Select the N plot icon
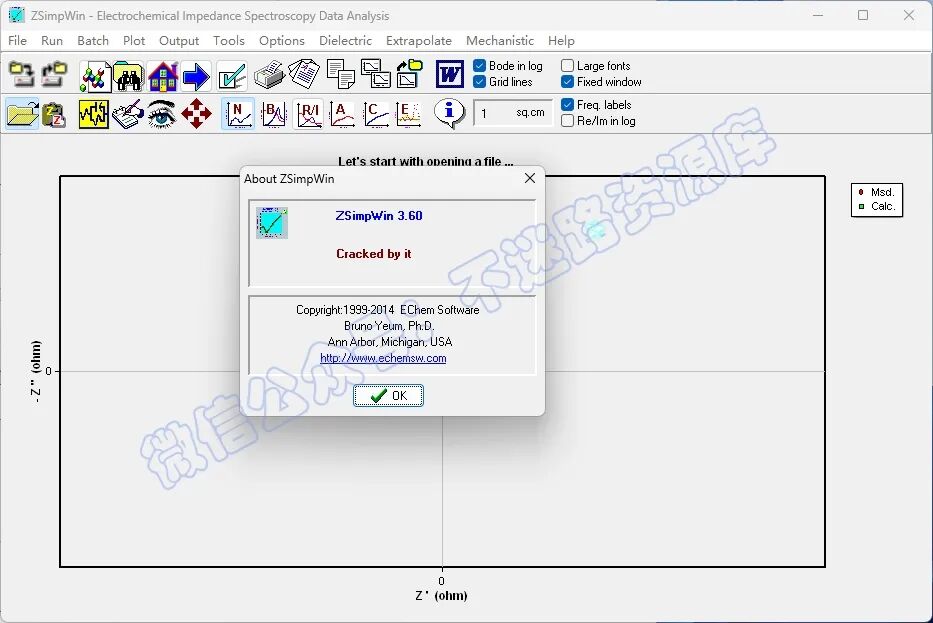Viewport: 933px width, 623px height. pos(238,114)
